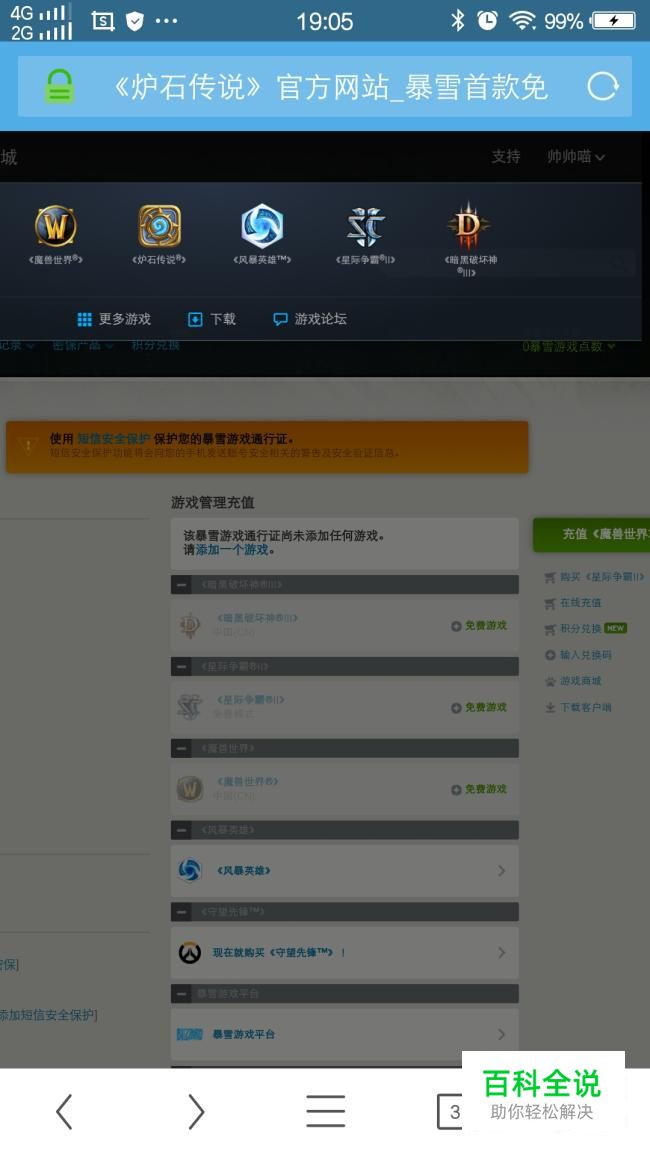This screenshot has width=650, height=1155.
Task: Click green 充值《魔兽世界》 button
Action: pyautogui.click(x=592, y=534)
